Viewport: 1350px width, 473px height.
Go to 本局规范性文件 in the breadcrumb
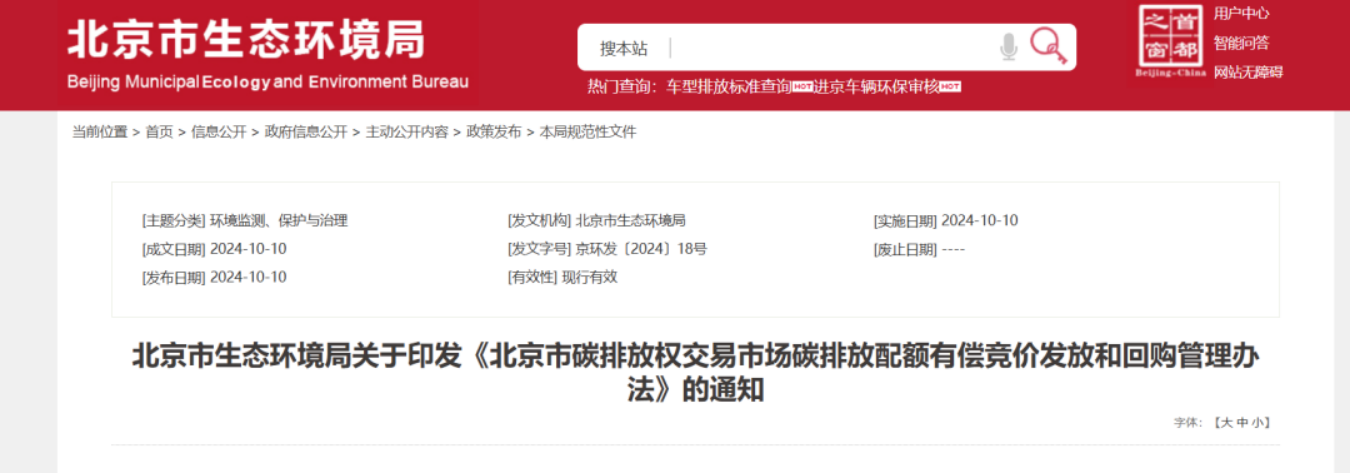point(588,132)
